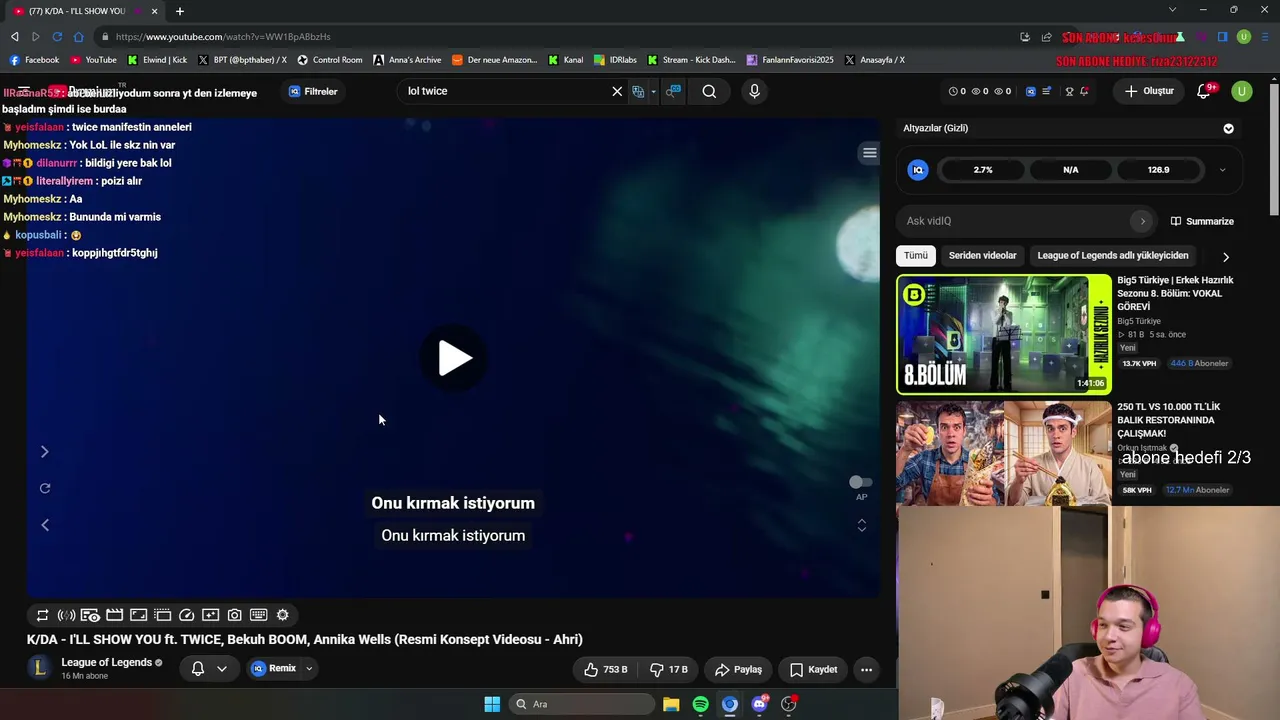Open the Facebook bookmark

[x=34, y=60]
